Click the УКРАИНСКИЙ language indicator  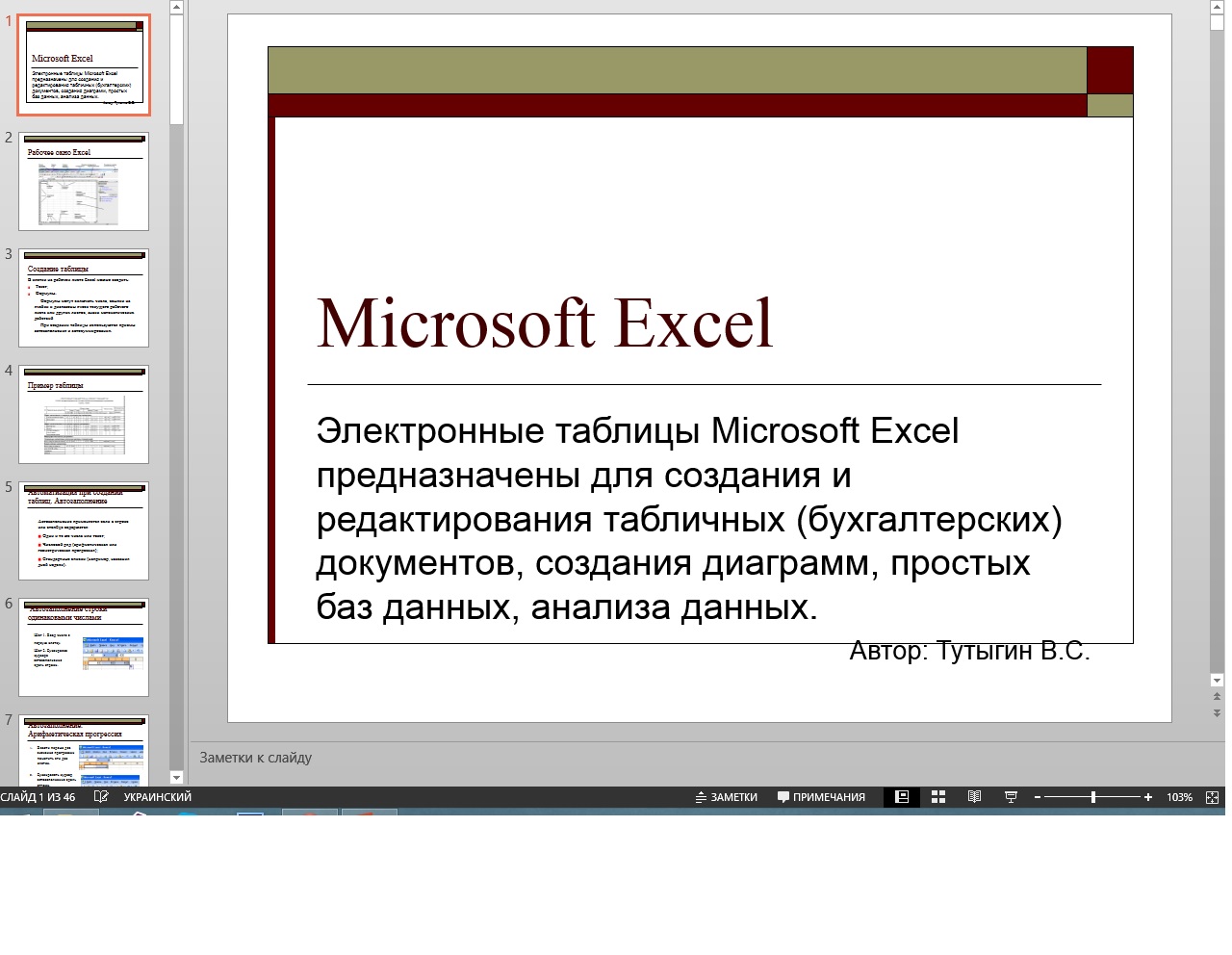158,797
